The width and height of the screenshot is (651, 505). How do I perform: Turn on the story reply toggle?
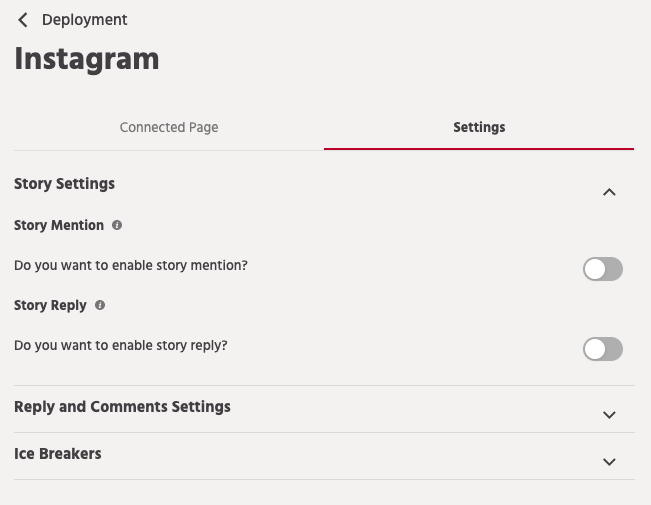pos(603,348)
